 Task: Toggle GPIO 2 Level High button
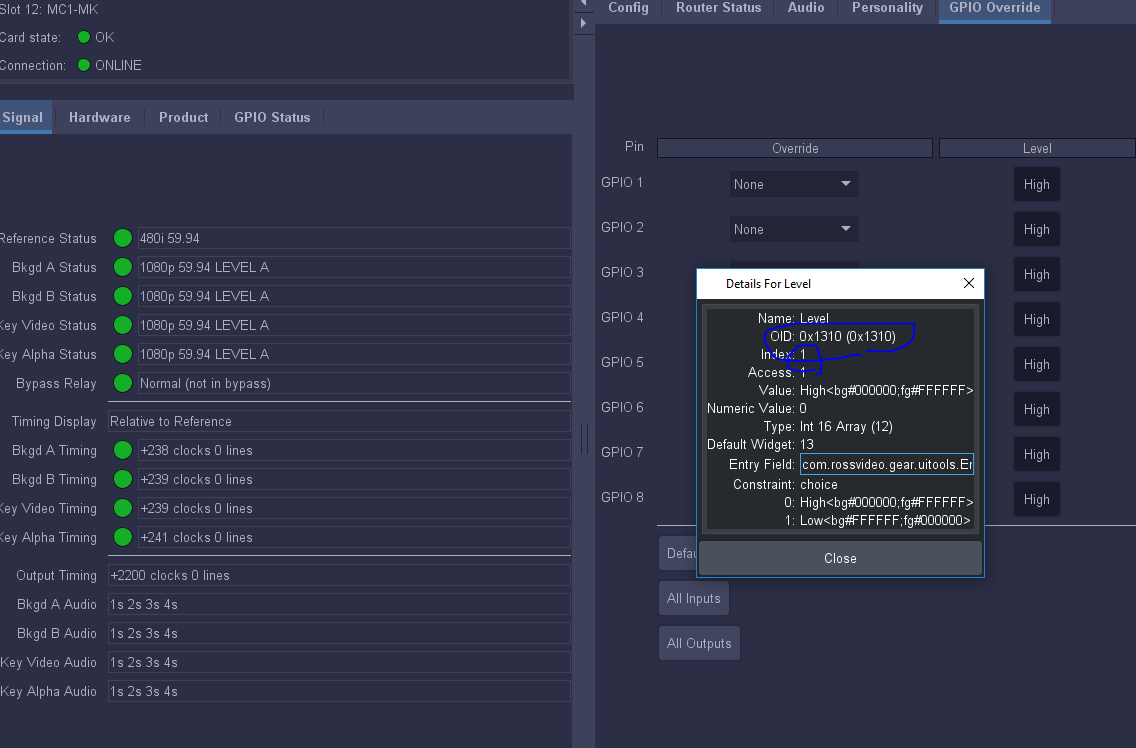(x=1036, y=229)
